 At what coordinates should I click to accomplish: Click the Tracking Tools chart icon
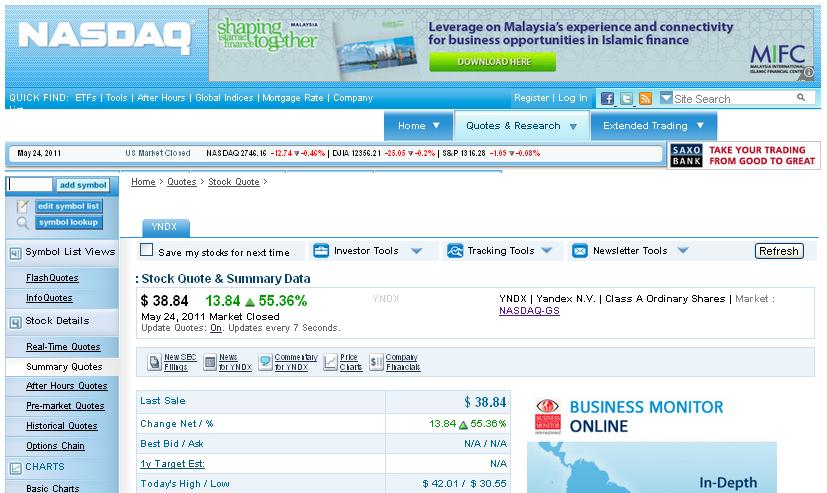tap(455, 250)
